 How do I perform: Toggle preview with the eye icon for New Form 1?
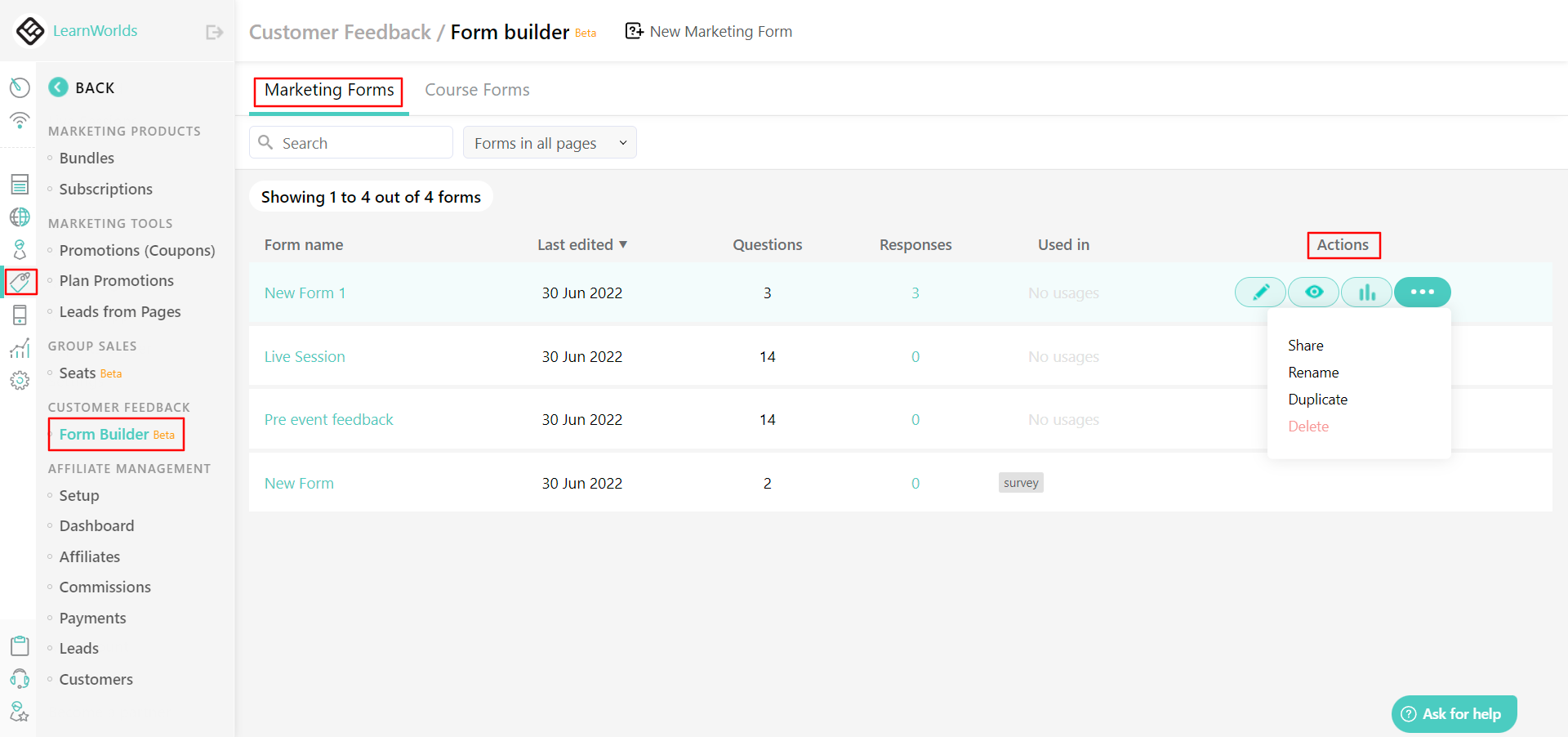1313,292
